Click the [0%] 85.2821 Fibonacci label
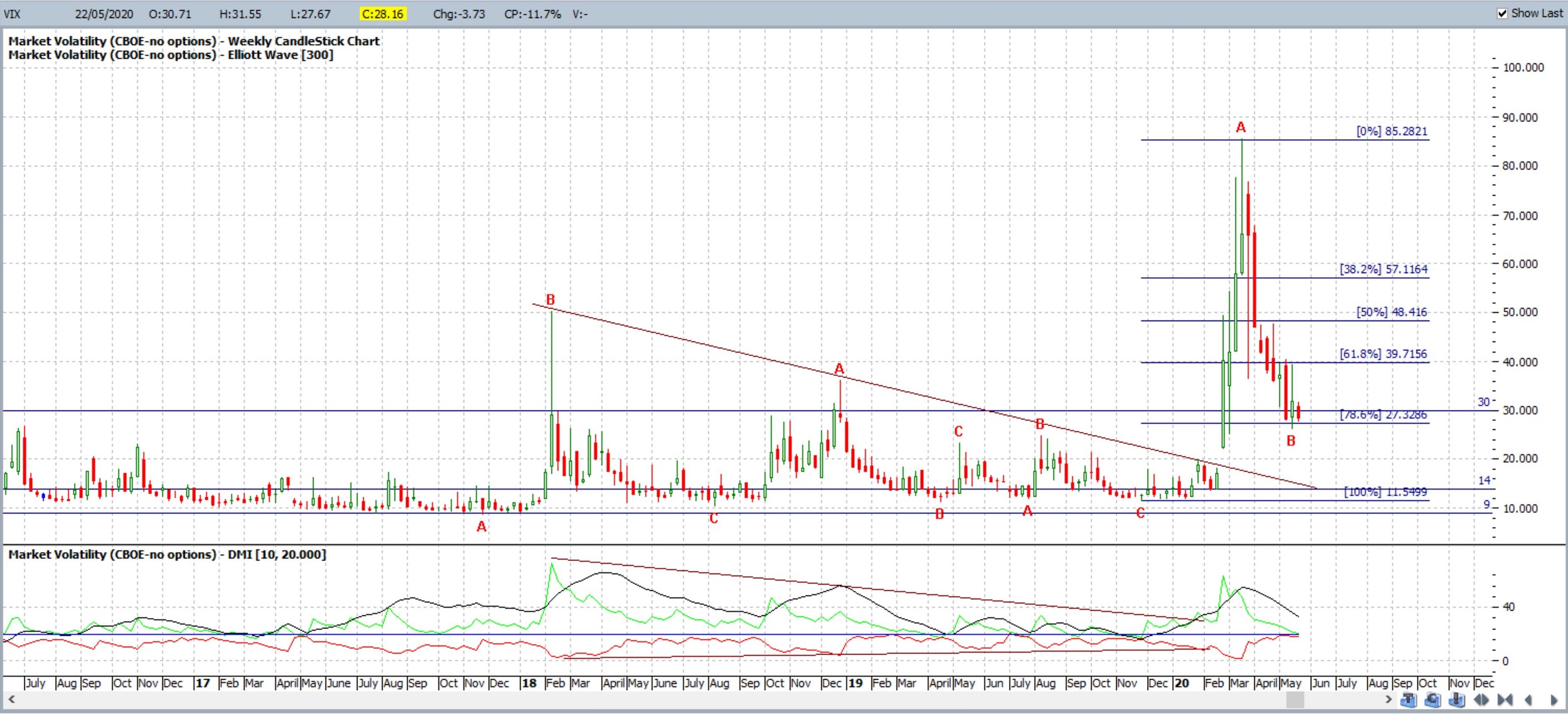1568x714 pixels. (1392, 131)
